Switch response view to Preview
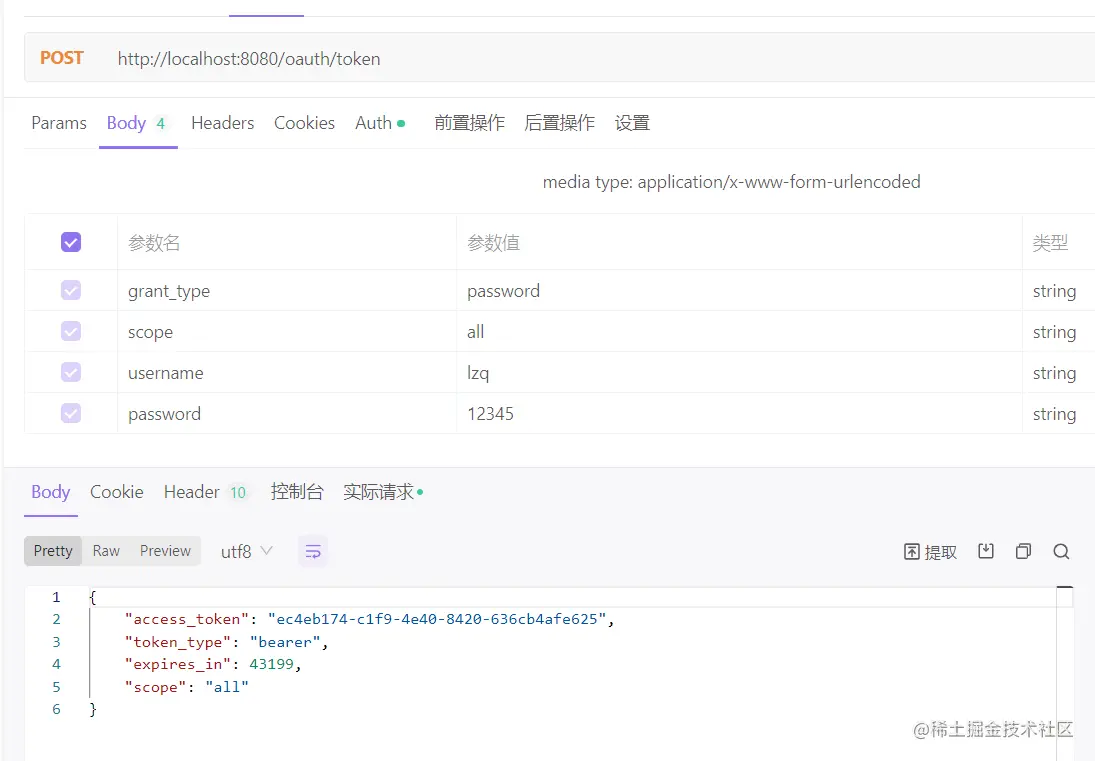The image size is (1095, 761). click(165, 551)
